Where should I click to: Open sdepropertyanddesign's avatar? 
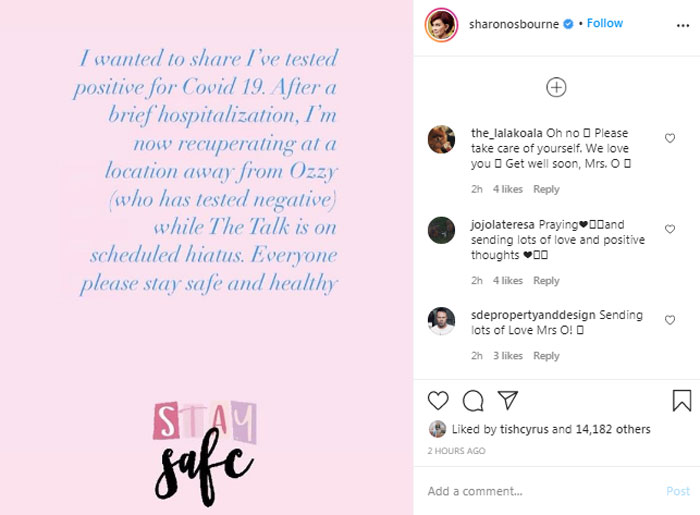[x=441, y=321]
